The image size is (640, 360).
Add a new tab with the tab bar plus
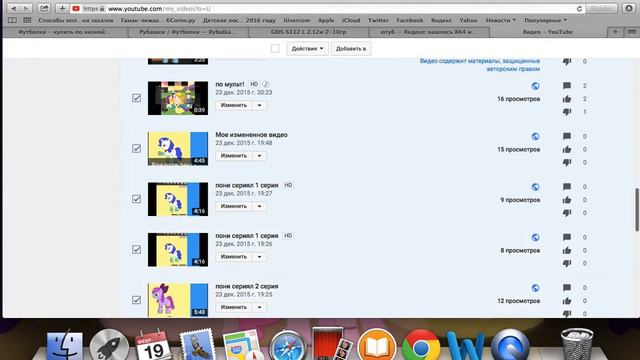coord(615,32)
